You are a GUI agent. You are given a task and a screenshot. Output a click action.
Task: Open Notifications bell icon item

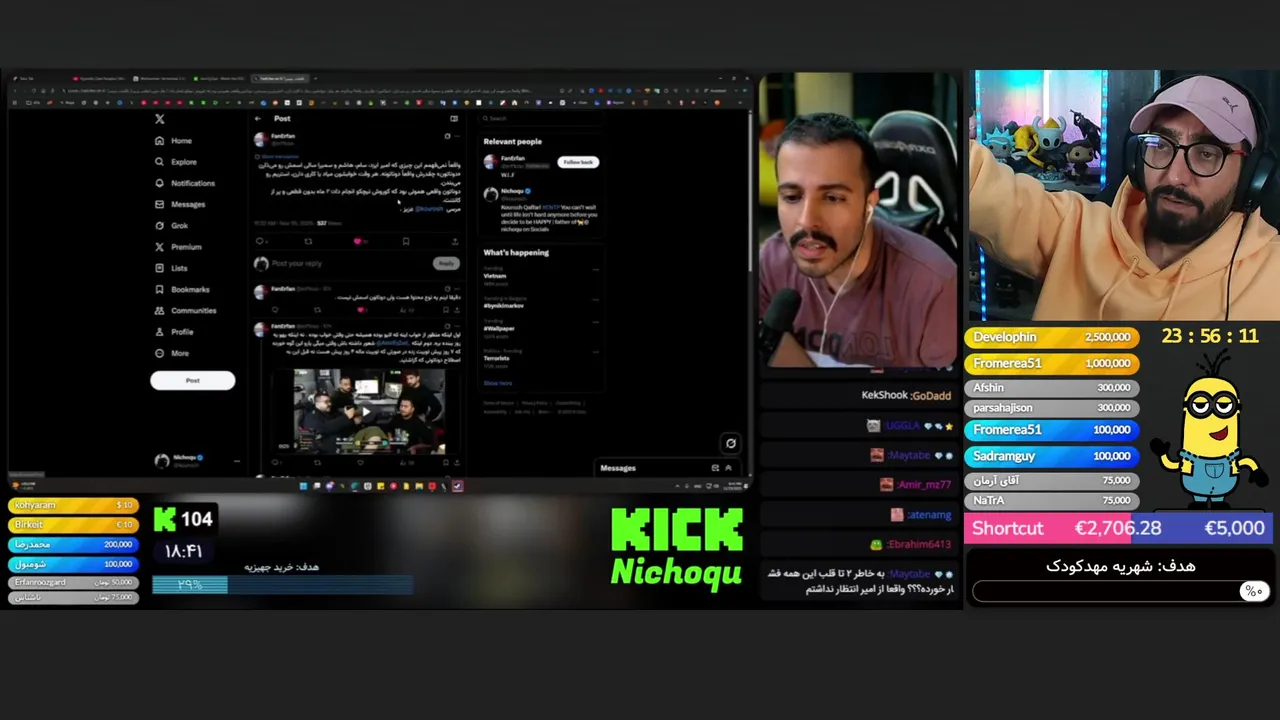tap(185, 183)
